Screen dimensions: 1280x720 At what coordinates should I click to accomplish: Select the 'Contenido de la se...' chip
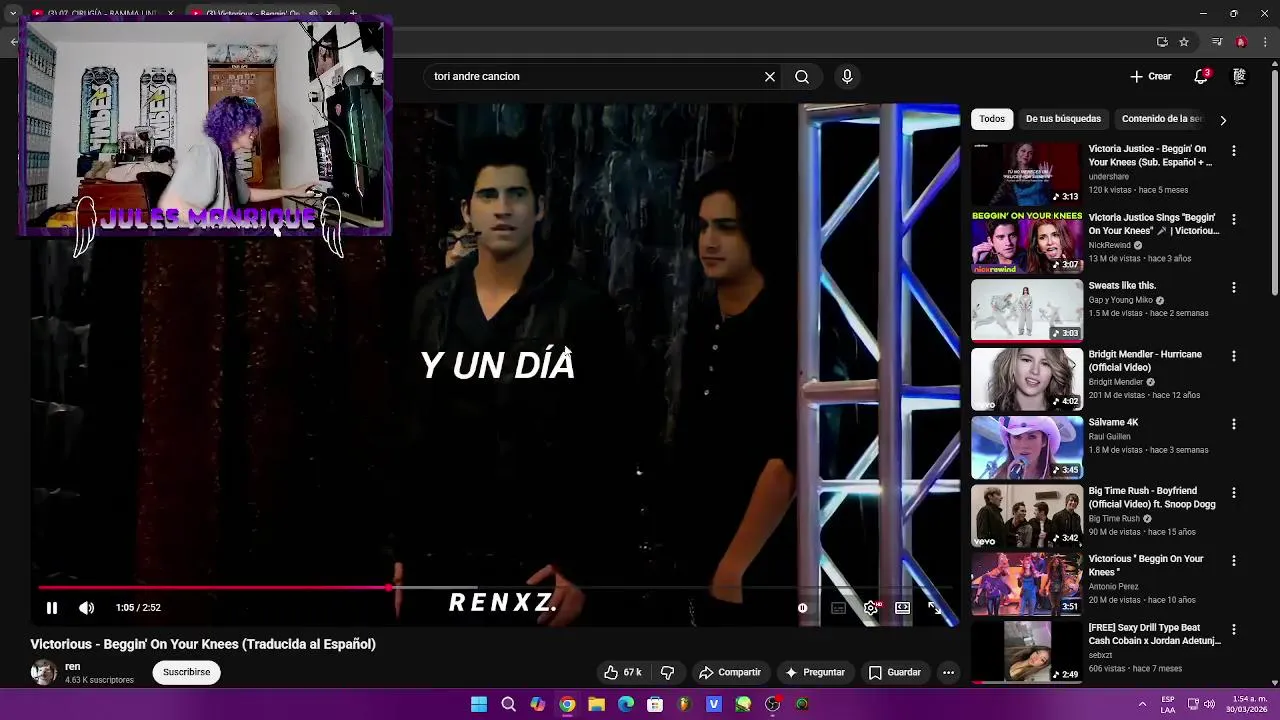click(1161, 119)
